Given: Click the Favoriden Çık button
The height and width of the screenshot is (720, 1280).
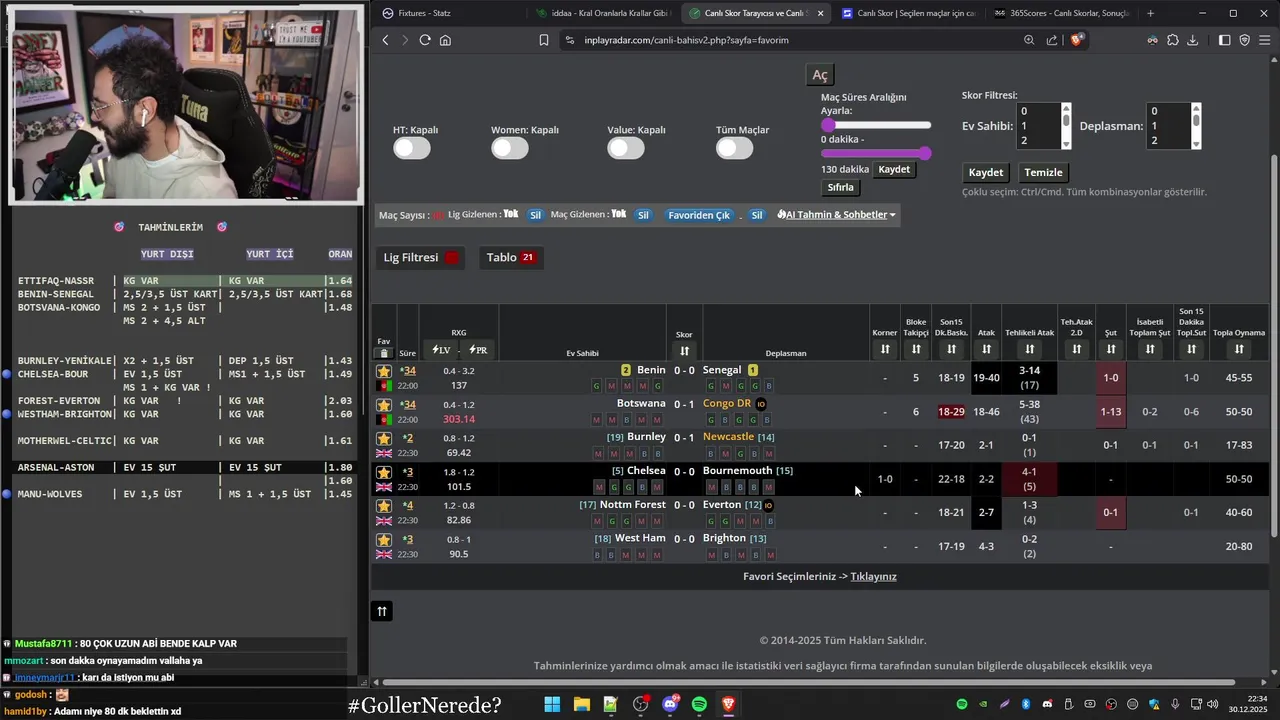Looking at the screenshot, I should 699,215.
